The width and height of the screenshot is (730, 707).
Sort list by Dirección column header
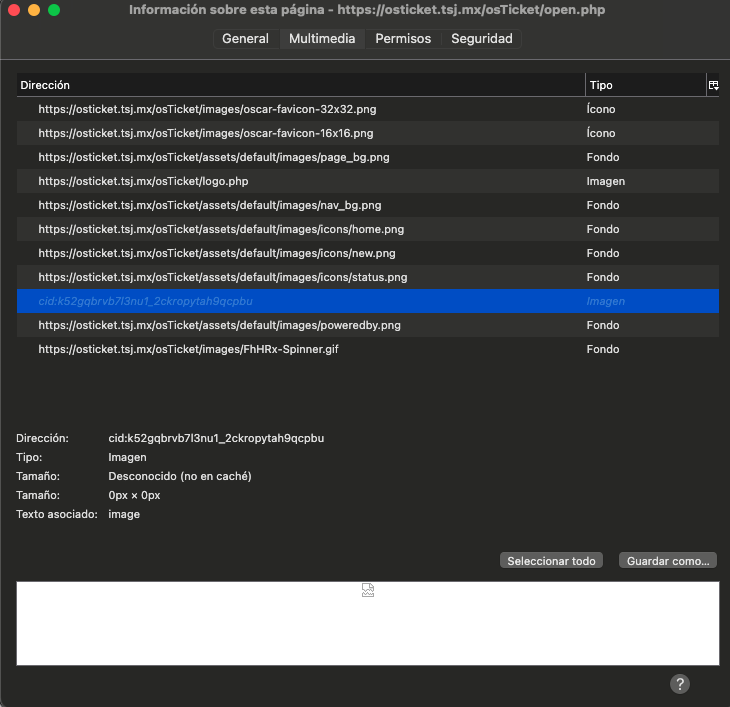(x=300, y=86)
